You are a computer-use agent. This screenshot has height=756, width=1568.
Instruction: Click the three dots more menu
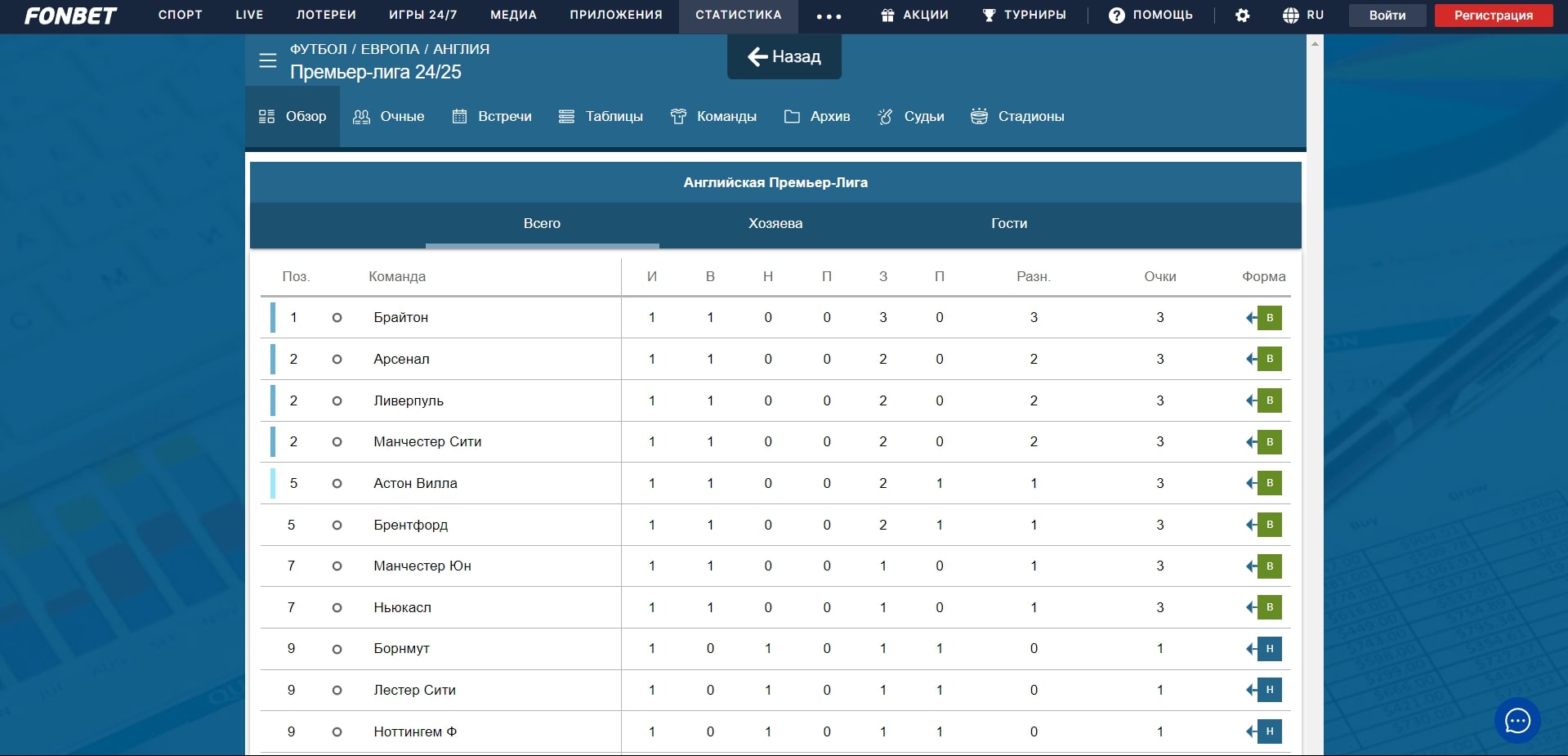point(829,16)
